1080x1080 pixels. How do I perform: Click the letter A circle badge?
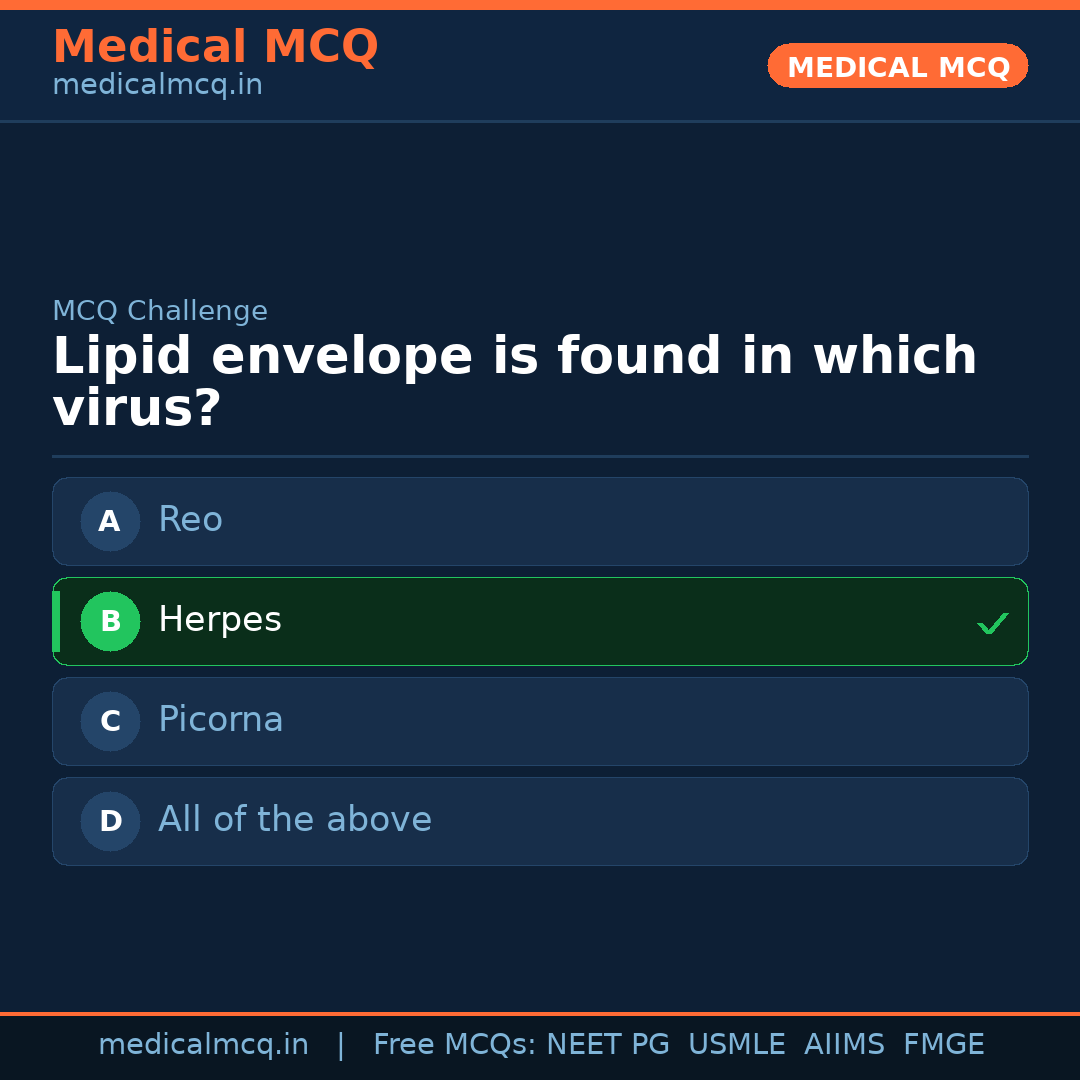pos(110,521)
